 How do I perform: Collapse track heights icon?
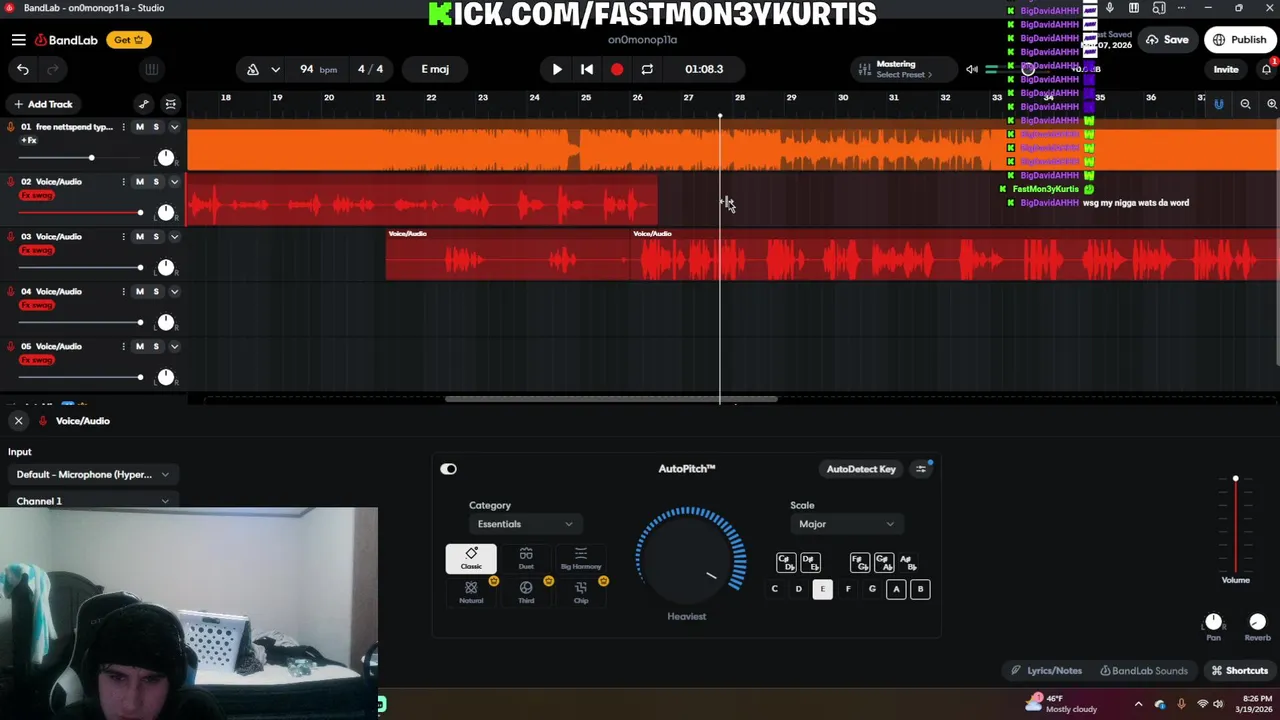[171, 104]
